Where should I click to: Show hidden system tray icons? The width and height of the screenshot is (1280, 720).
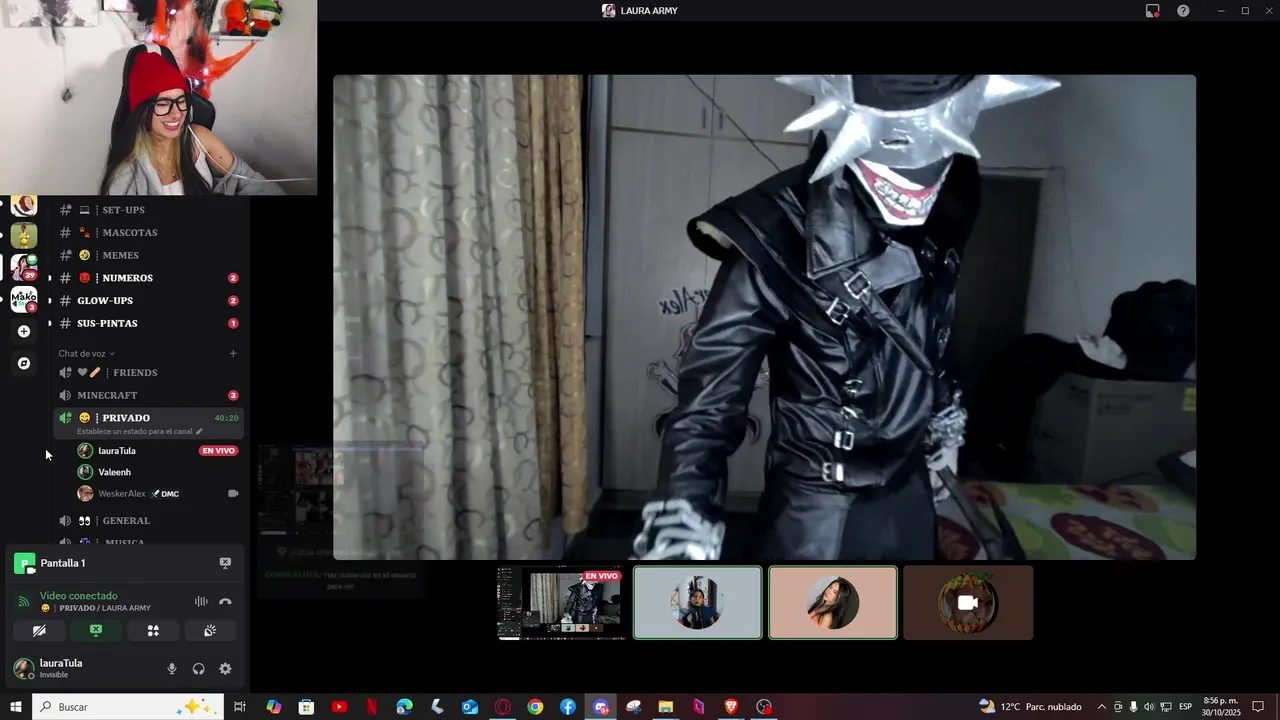point(1102,707)
